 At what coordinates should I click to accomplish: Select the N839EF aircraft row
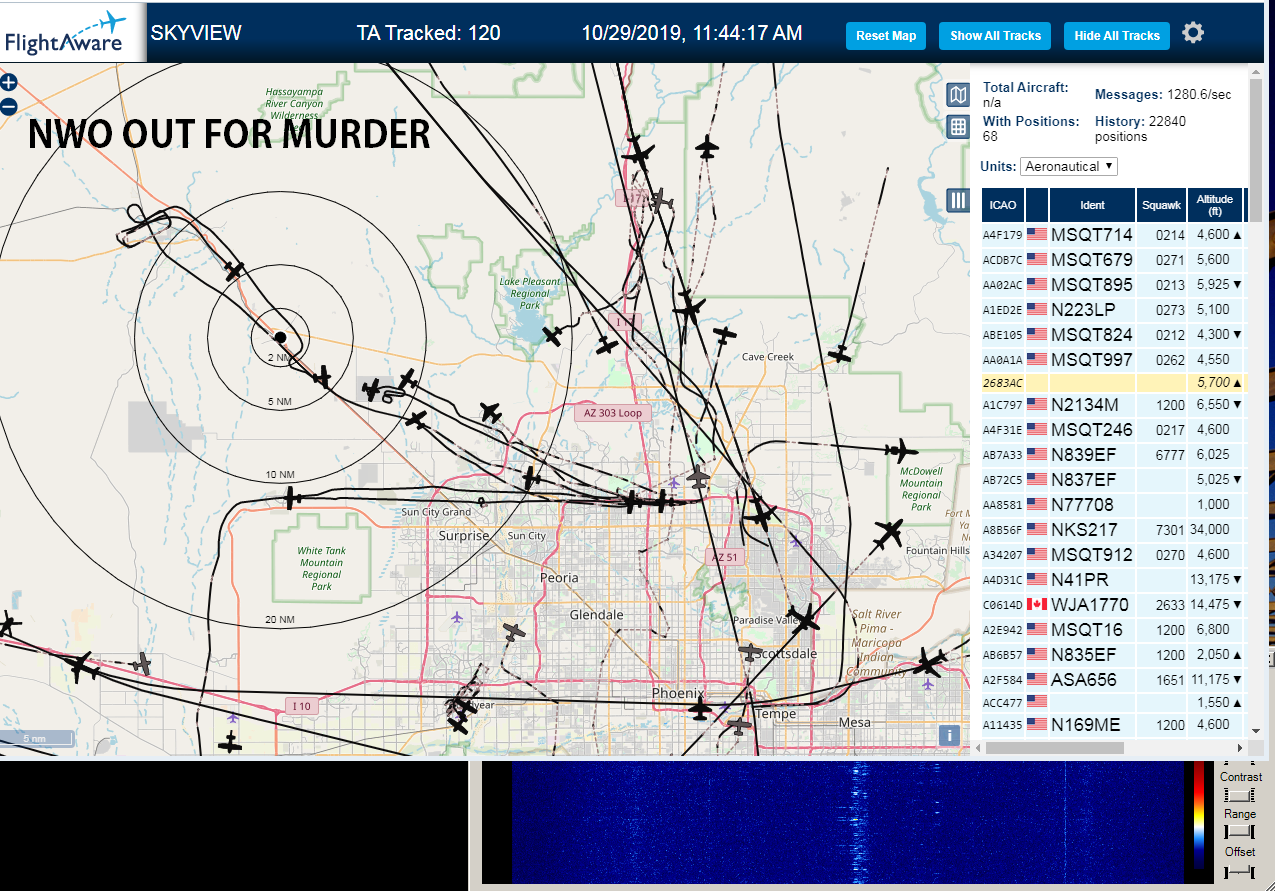[1113, 455]
